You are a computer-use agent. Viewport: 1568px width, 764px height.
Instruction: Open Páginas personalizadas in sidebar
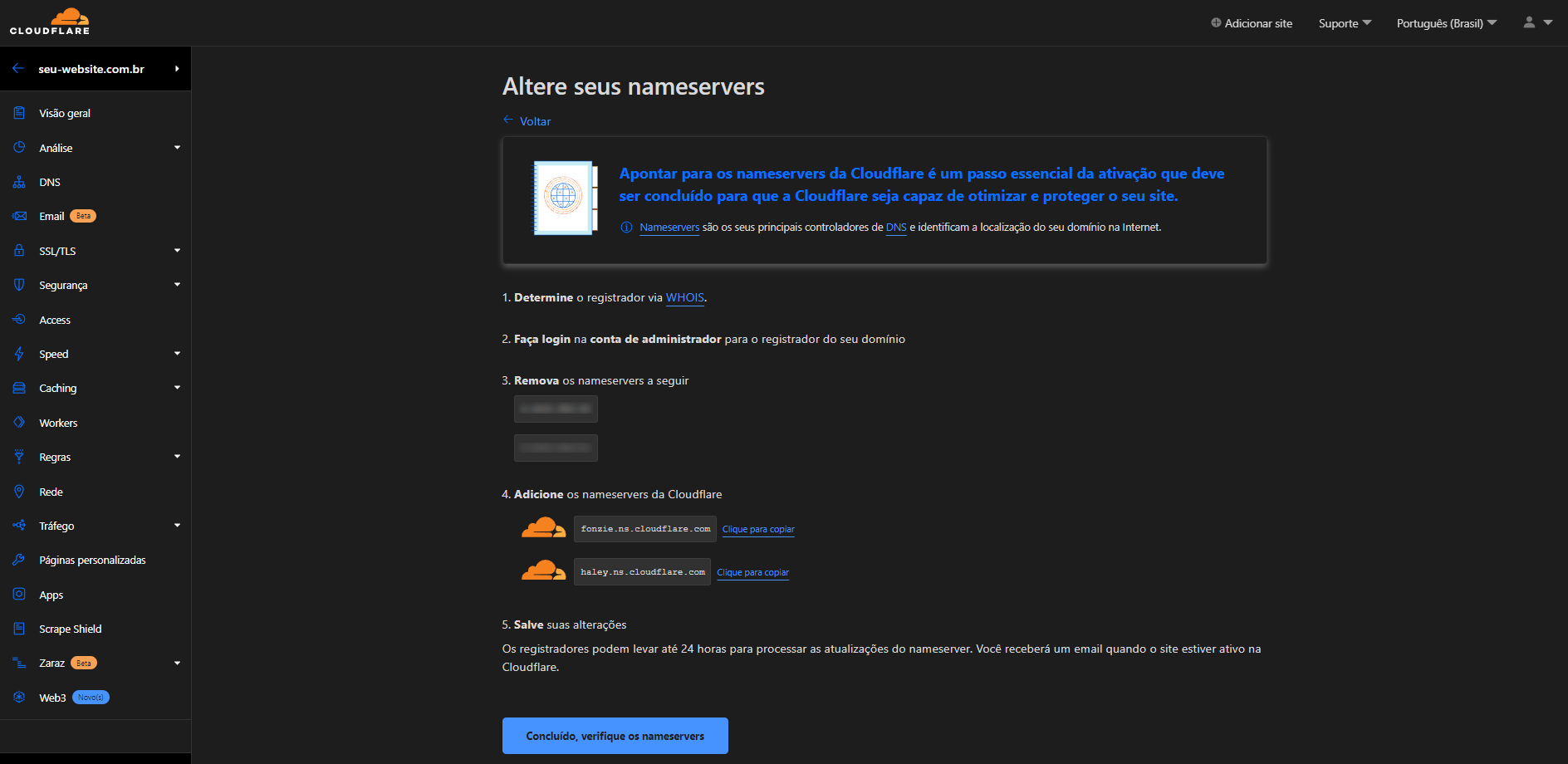(x=92, y=560)
